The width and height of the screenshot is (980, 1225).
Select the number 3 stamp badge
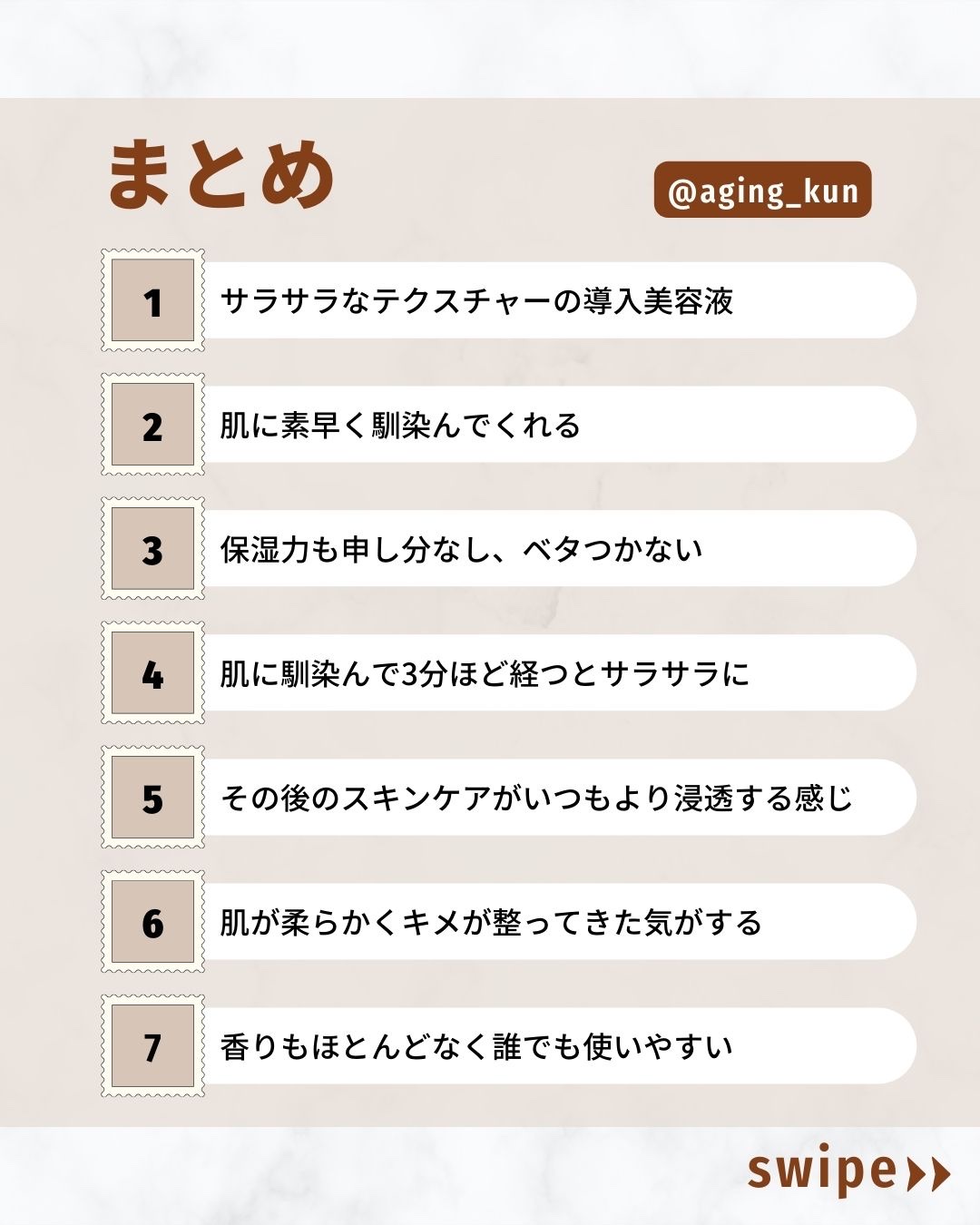pyautogui.click(x=152, y=549)
